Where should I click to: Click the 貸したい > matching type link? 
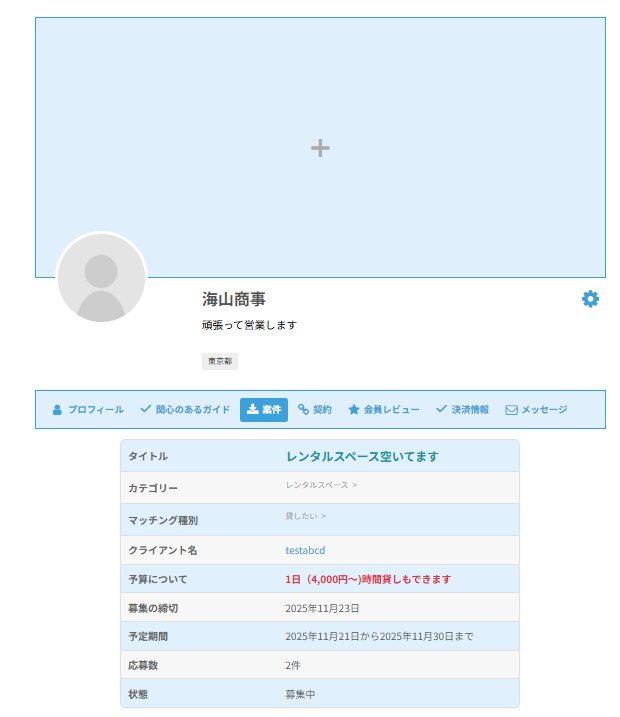pos(305,516)
